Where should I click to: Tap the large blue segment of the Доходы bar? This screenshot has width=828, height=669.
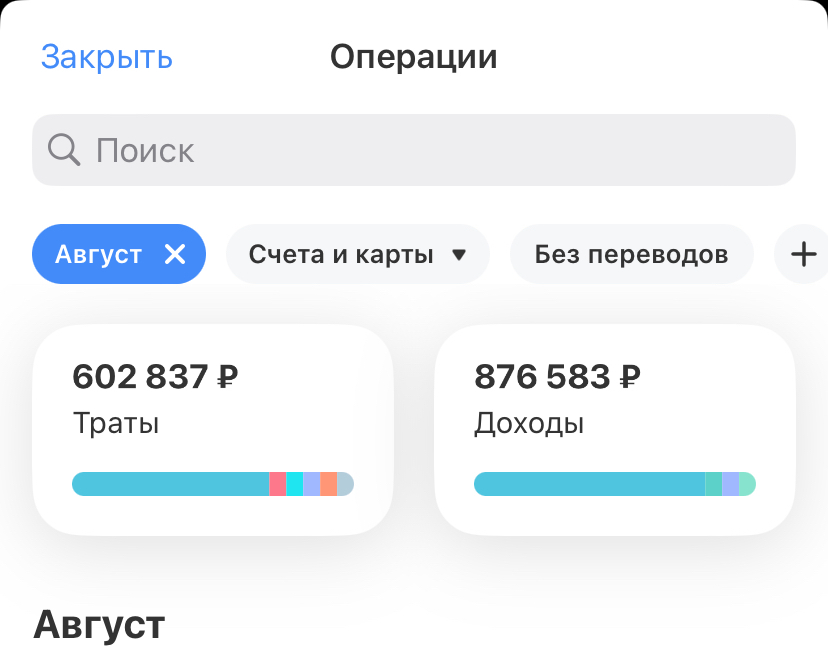pos(588,484)
